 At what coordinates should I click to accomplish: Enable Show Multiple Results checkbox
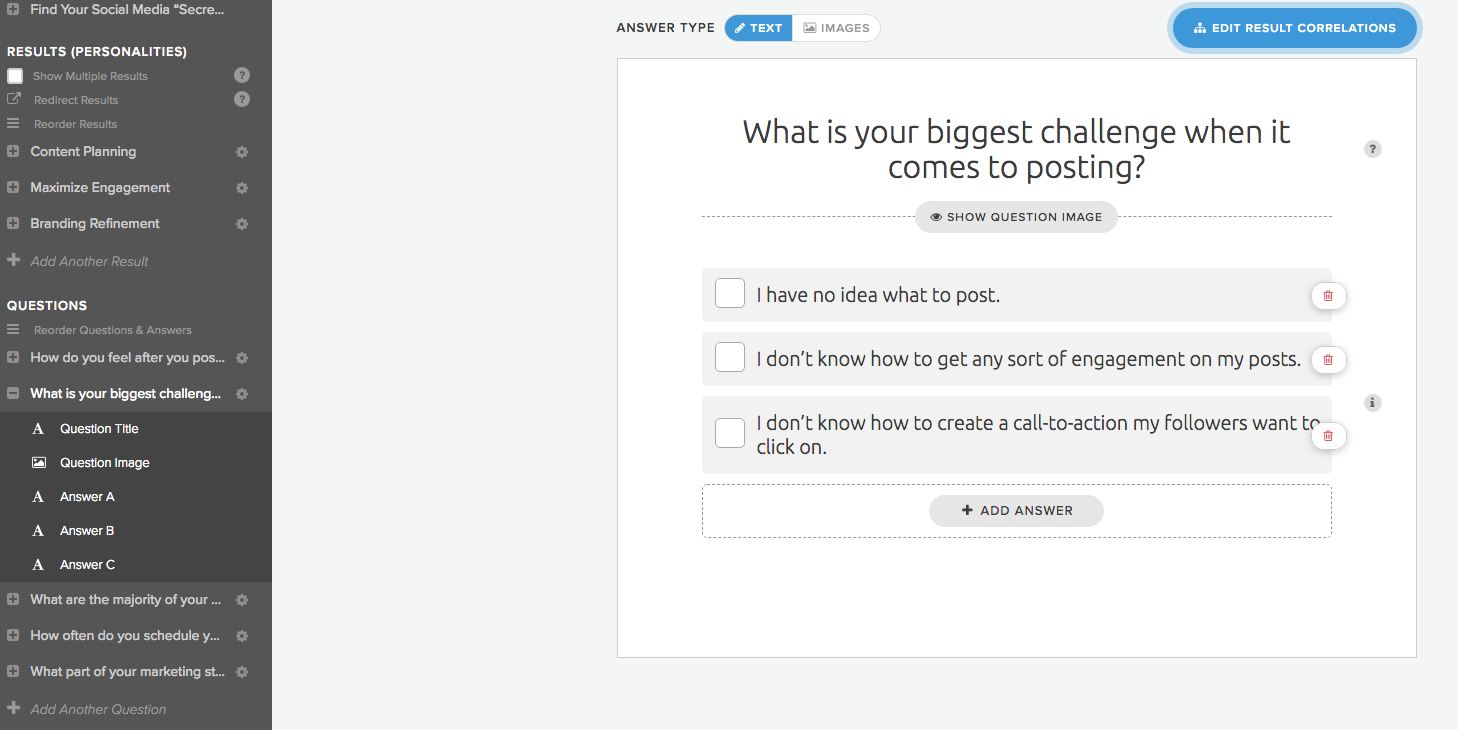click(x=15, y=75)
